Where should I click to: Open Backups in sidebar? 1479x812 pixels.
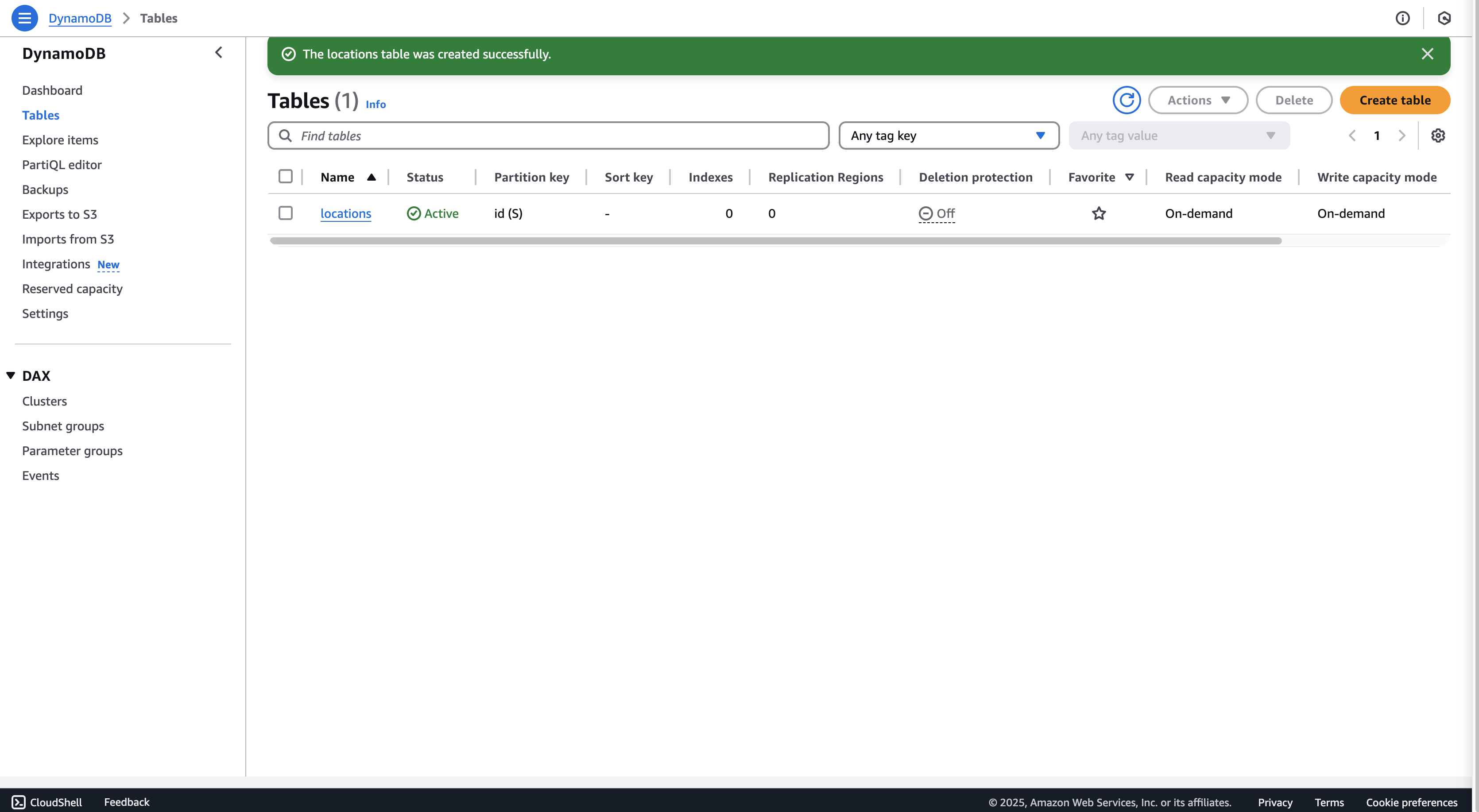[45, 189]
